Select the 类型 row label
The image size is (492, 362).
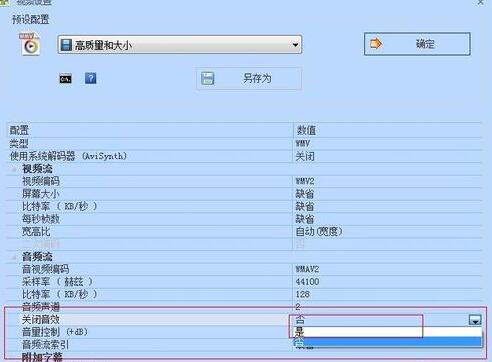(19, 144)
